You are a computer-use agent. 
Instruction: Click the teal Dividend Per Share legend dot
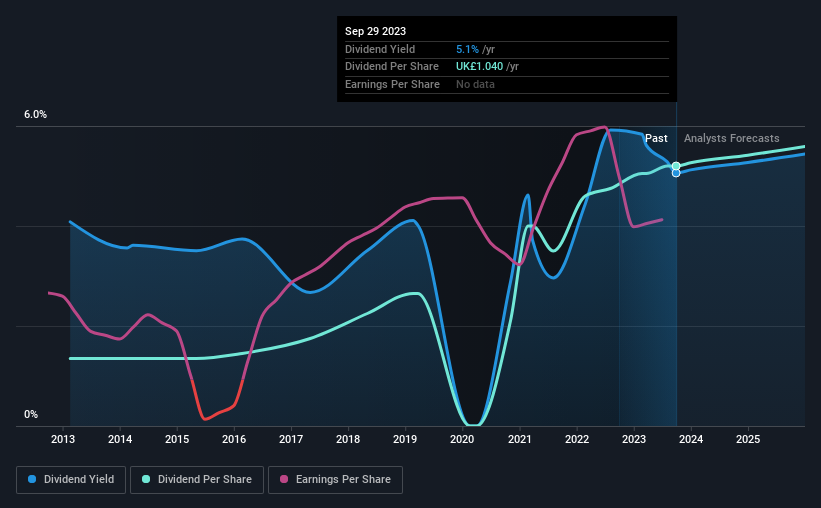click(146, 479)
